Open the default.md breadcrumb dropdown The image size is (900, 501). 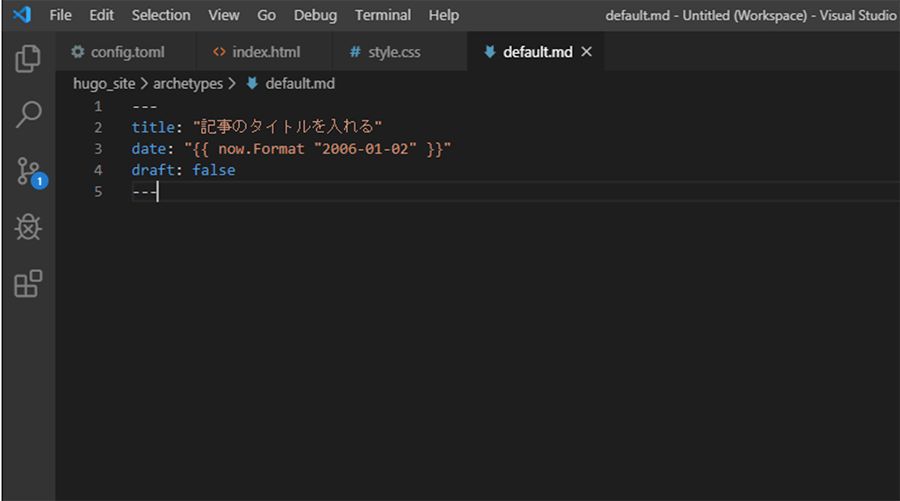299,84
